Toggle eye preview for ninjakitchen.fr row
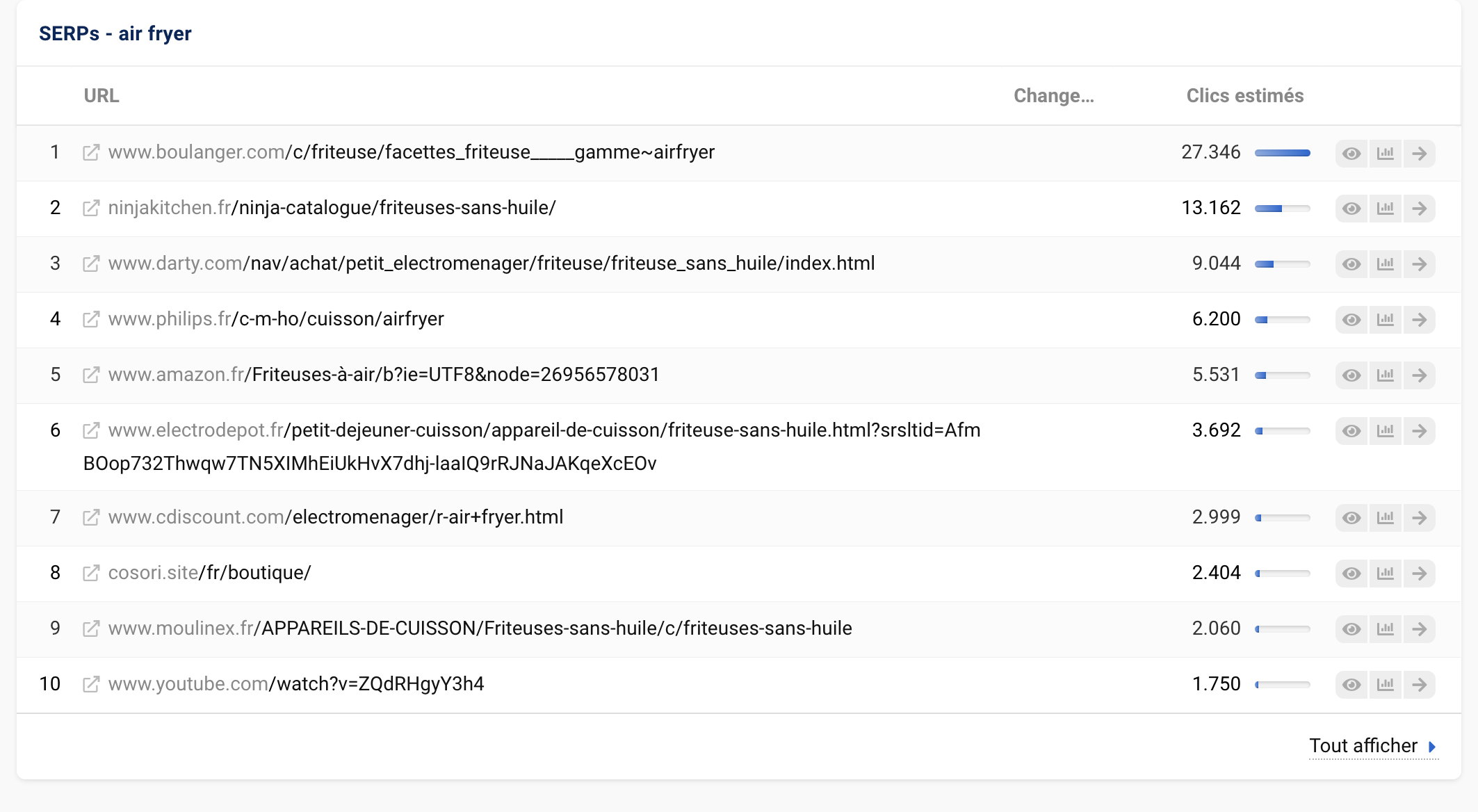The height and width of the screenshot is (812, 1478). click(1351, 208)
